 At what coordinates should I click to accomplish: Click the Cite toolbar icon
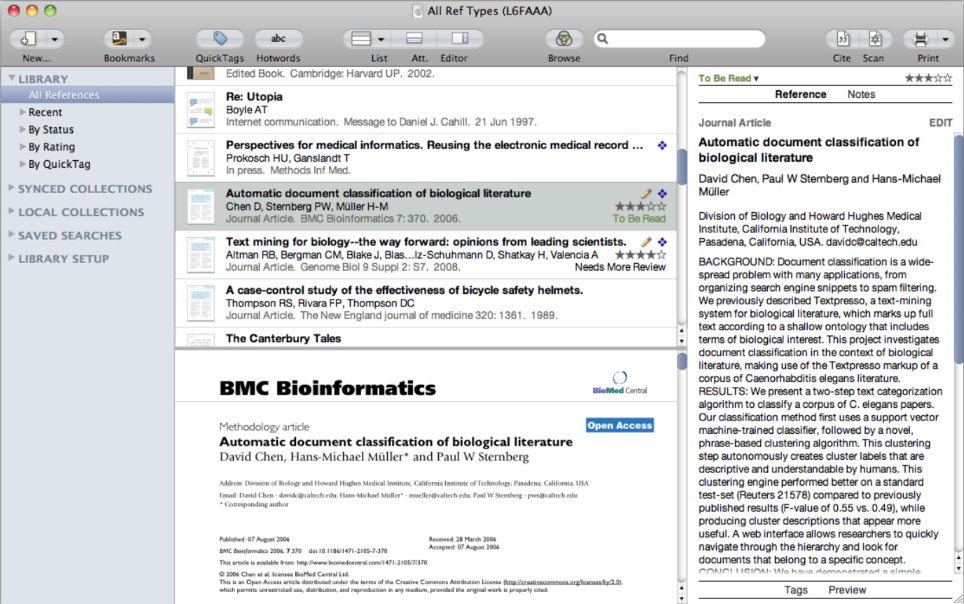843,39
